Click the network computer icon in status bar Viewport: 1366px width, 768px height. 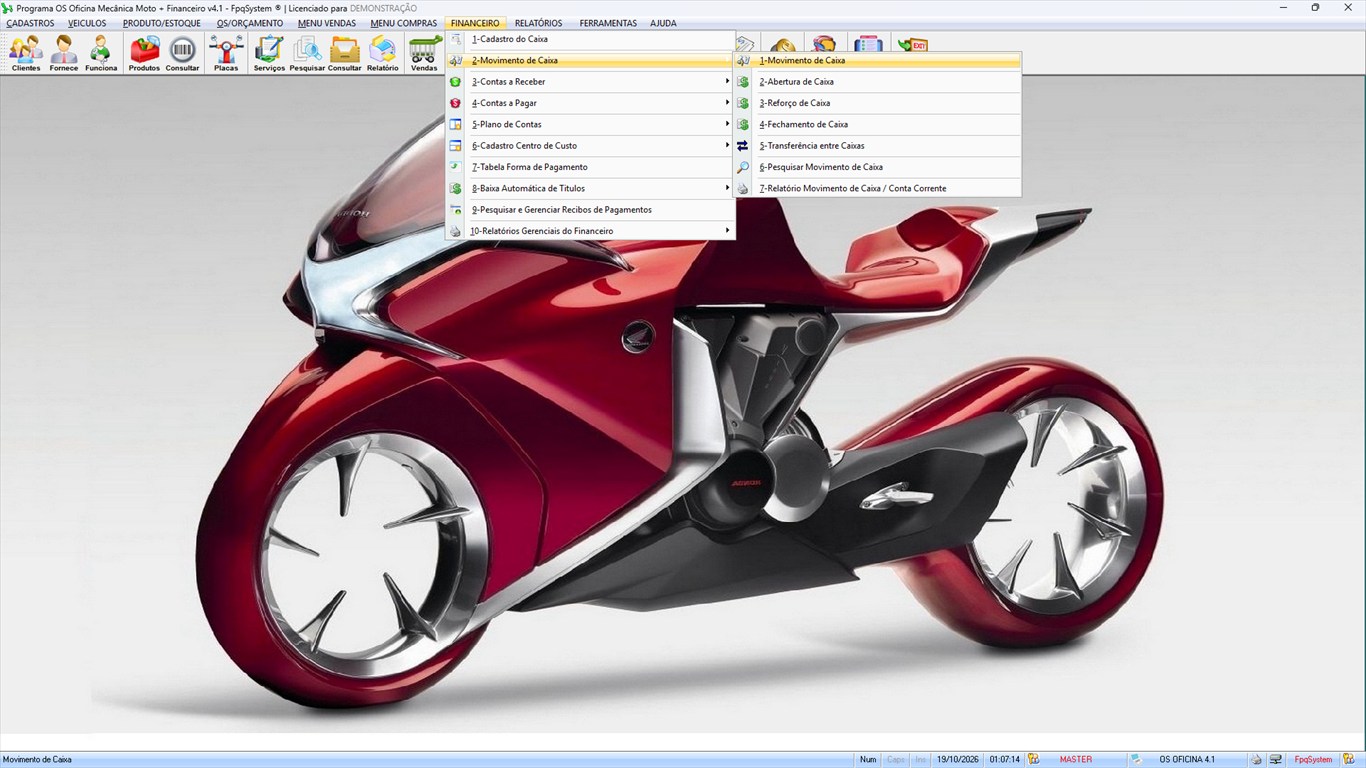[x=1276, y=760]
